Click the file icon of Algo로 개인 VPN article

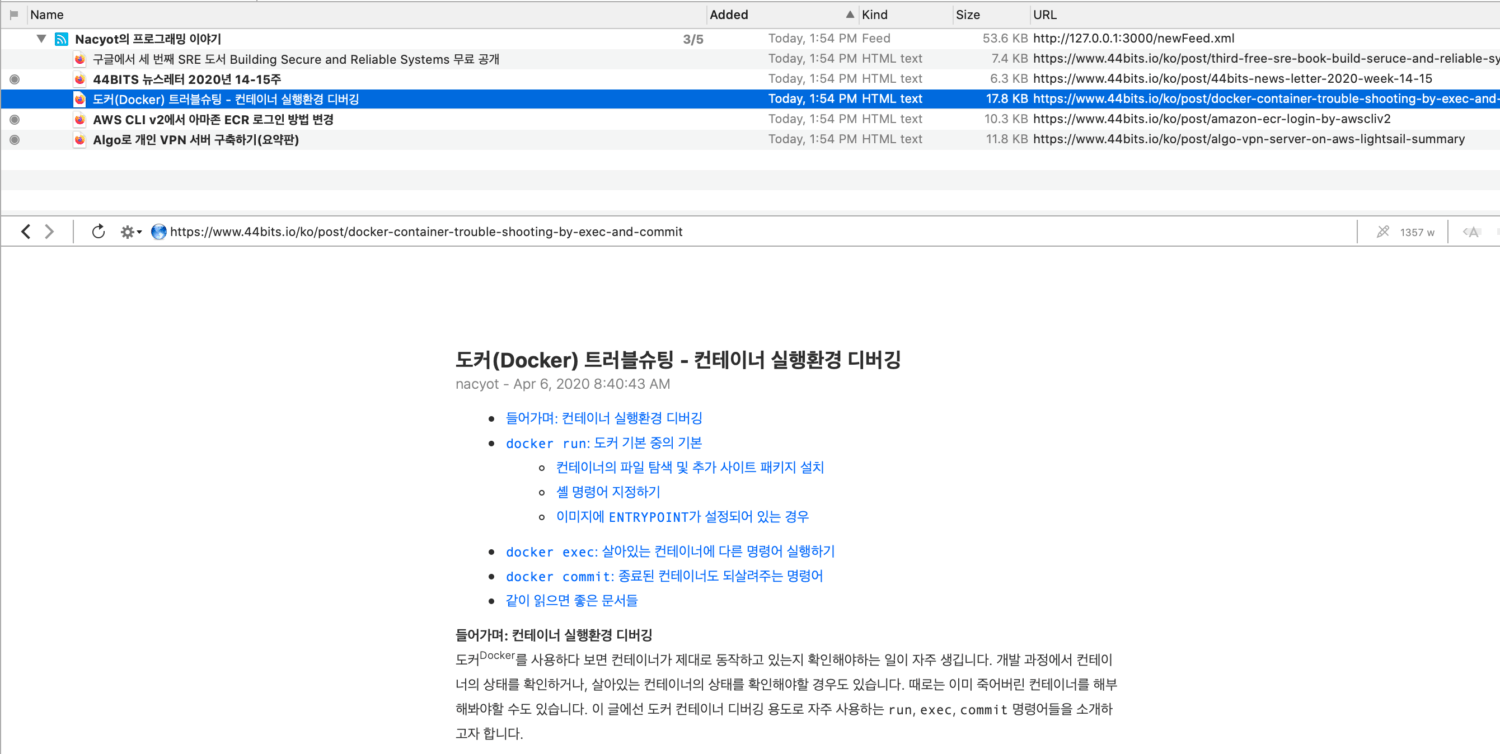click(80, 139)
